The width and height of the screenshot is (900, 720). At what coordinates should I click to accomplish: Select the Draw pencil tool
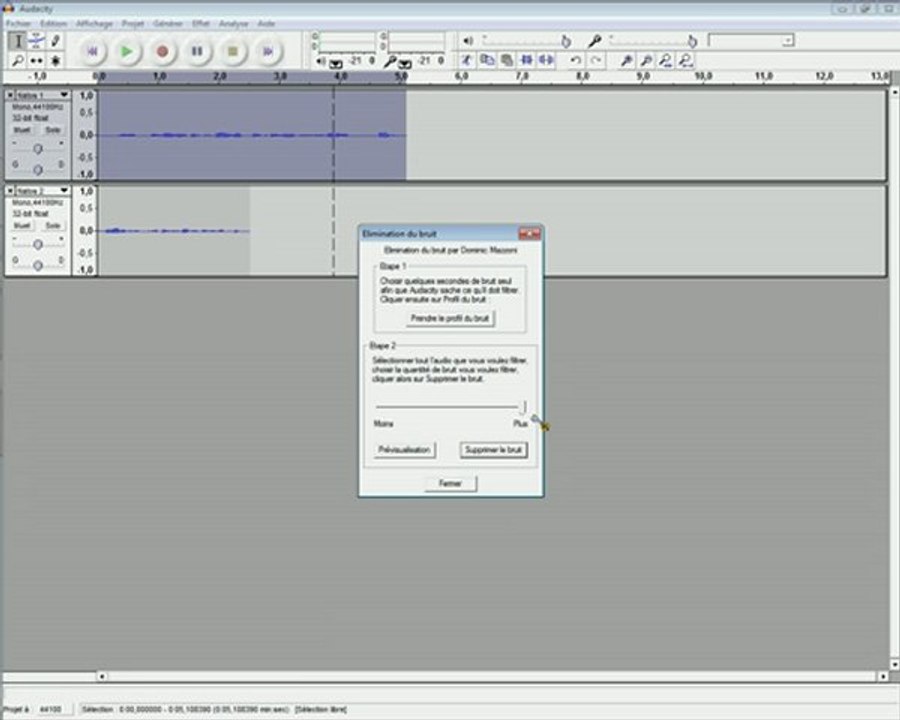tap(55, 41)
